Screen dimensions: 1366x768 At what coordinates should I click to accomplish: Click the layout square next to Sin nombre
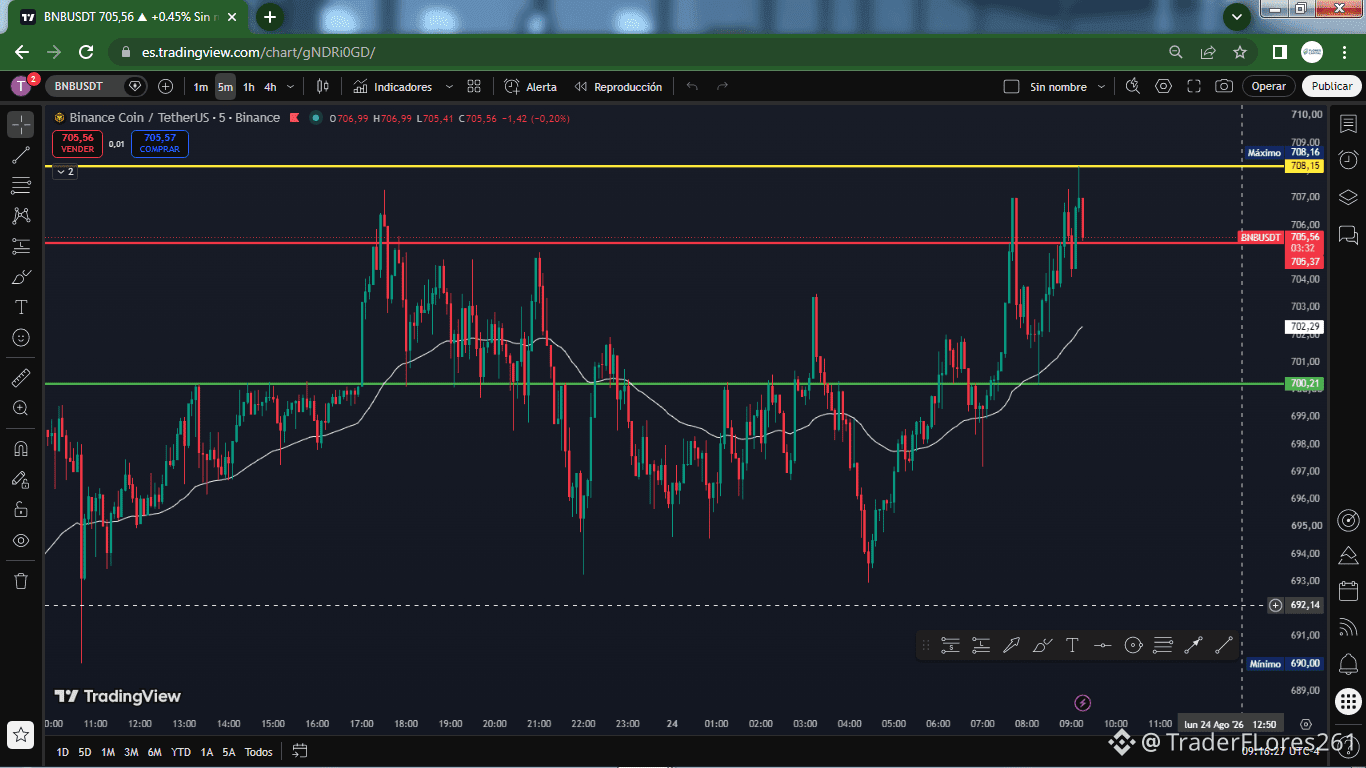(1011, 87)
